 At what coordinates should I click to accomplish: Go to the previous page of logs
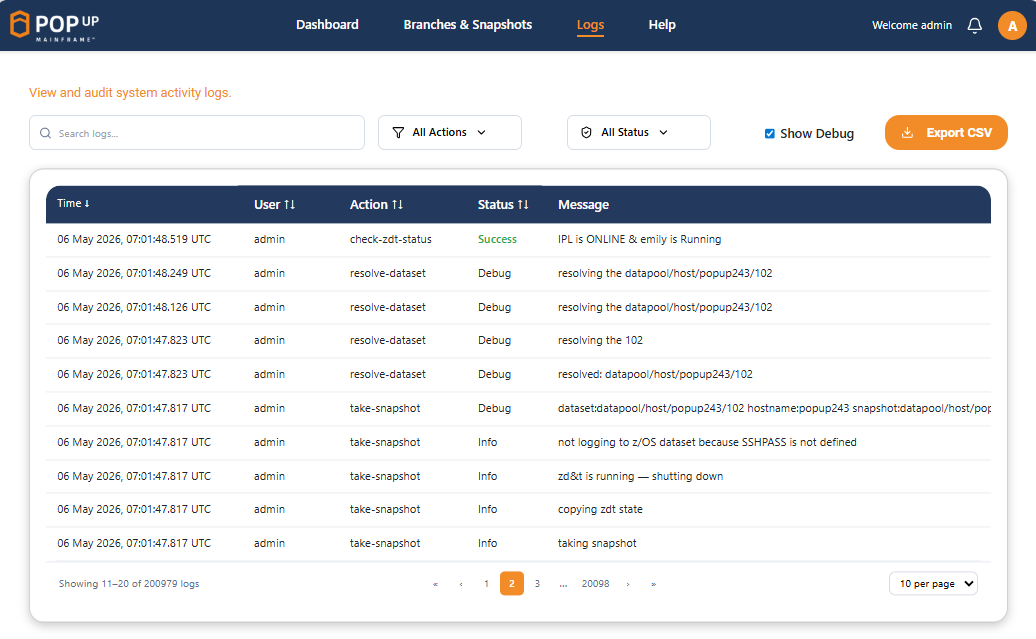point(461,584)
